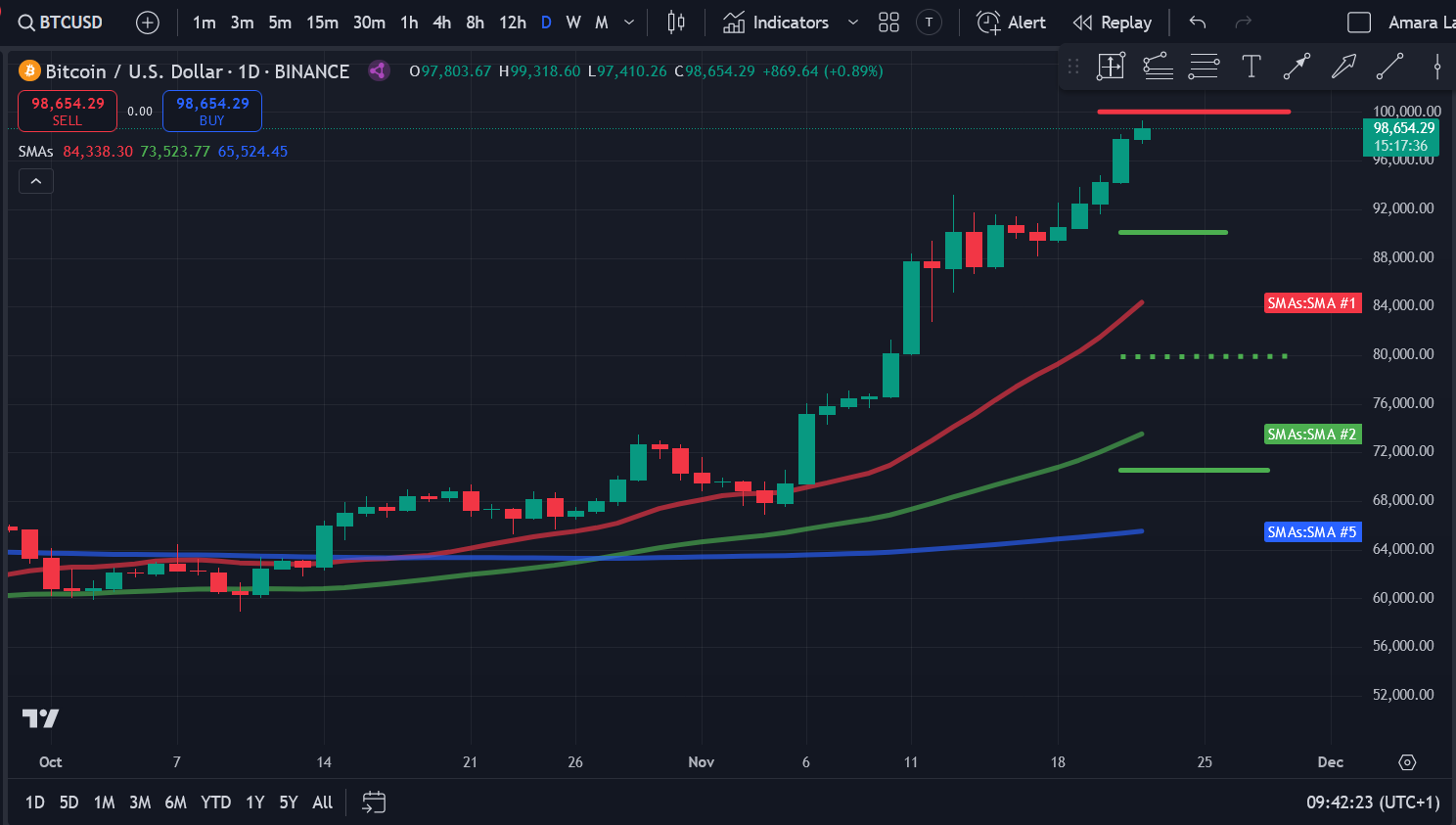Set range to 5Y
The width and height of the screenshot is (1456, 825).
[x=288, y=802]
